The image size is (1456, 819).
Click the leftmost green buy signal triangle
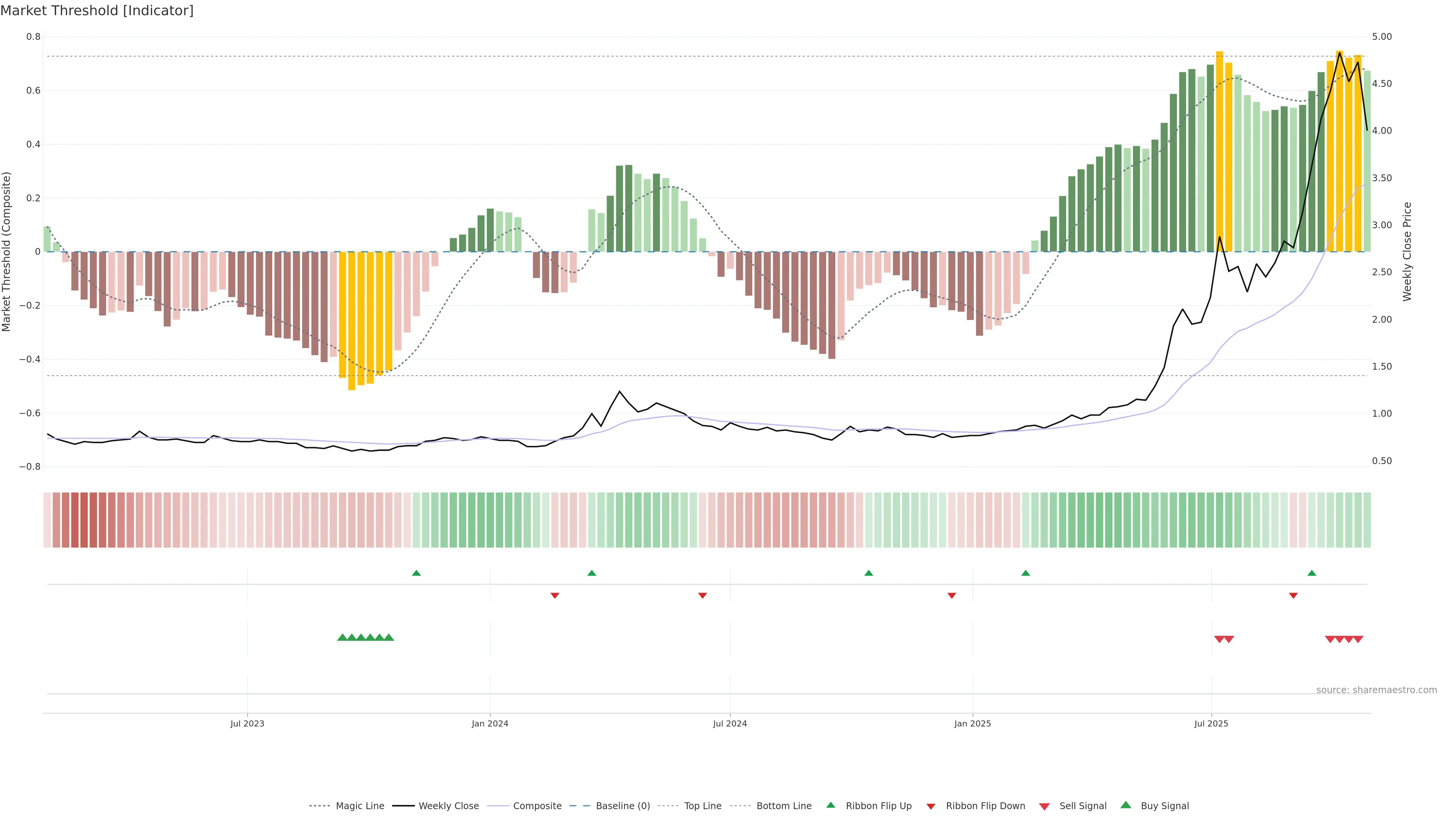click(x=342, y=637)
